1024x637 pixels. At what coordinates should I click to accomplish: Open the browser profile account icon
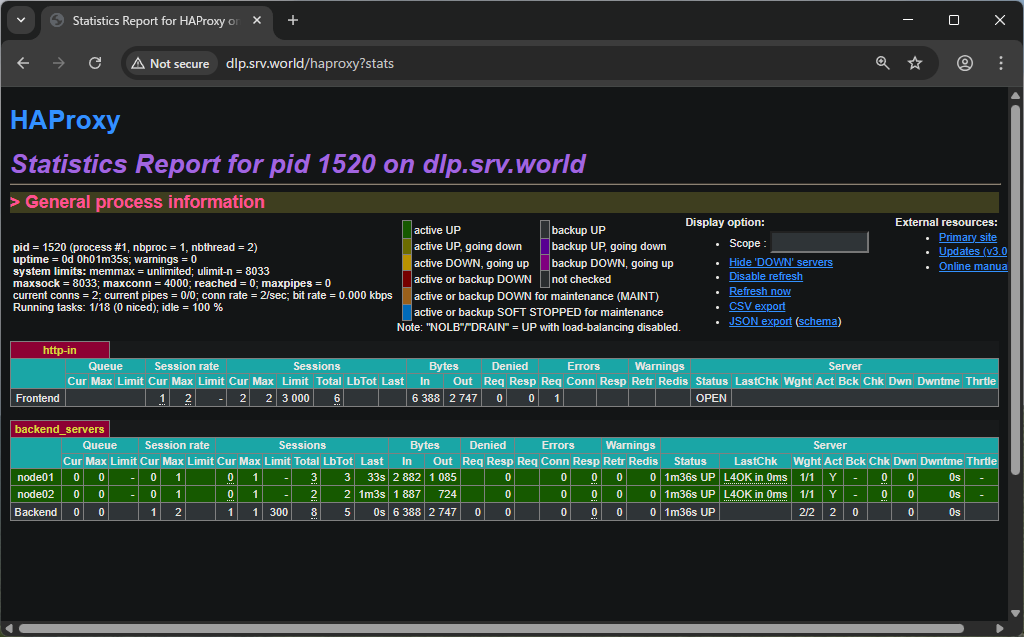(x=964, y=62)
